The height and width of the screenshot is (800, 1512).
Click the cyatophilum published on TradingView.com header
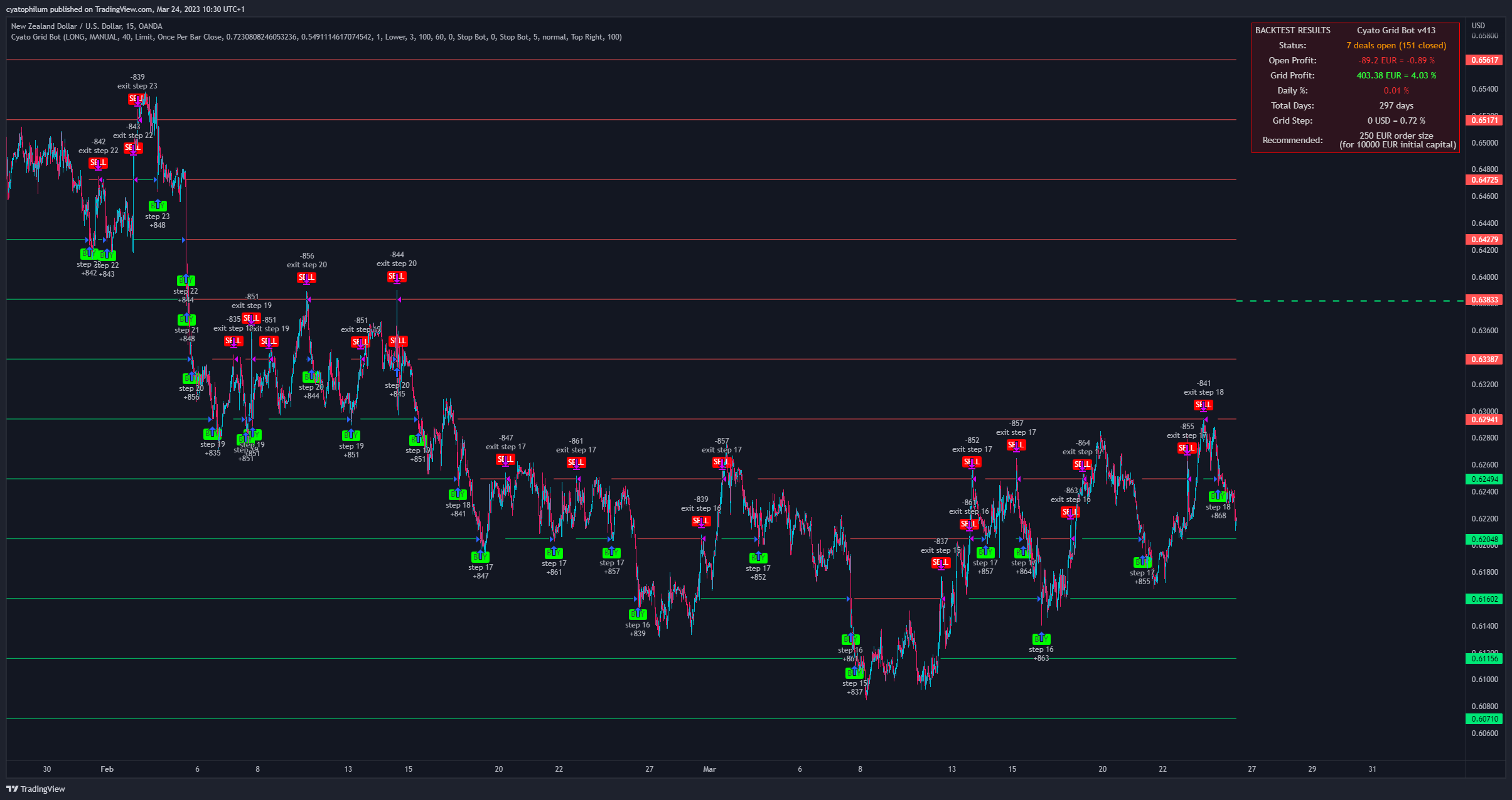[126, 9]
